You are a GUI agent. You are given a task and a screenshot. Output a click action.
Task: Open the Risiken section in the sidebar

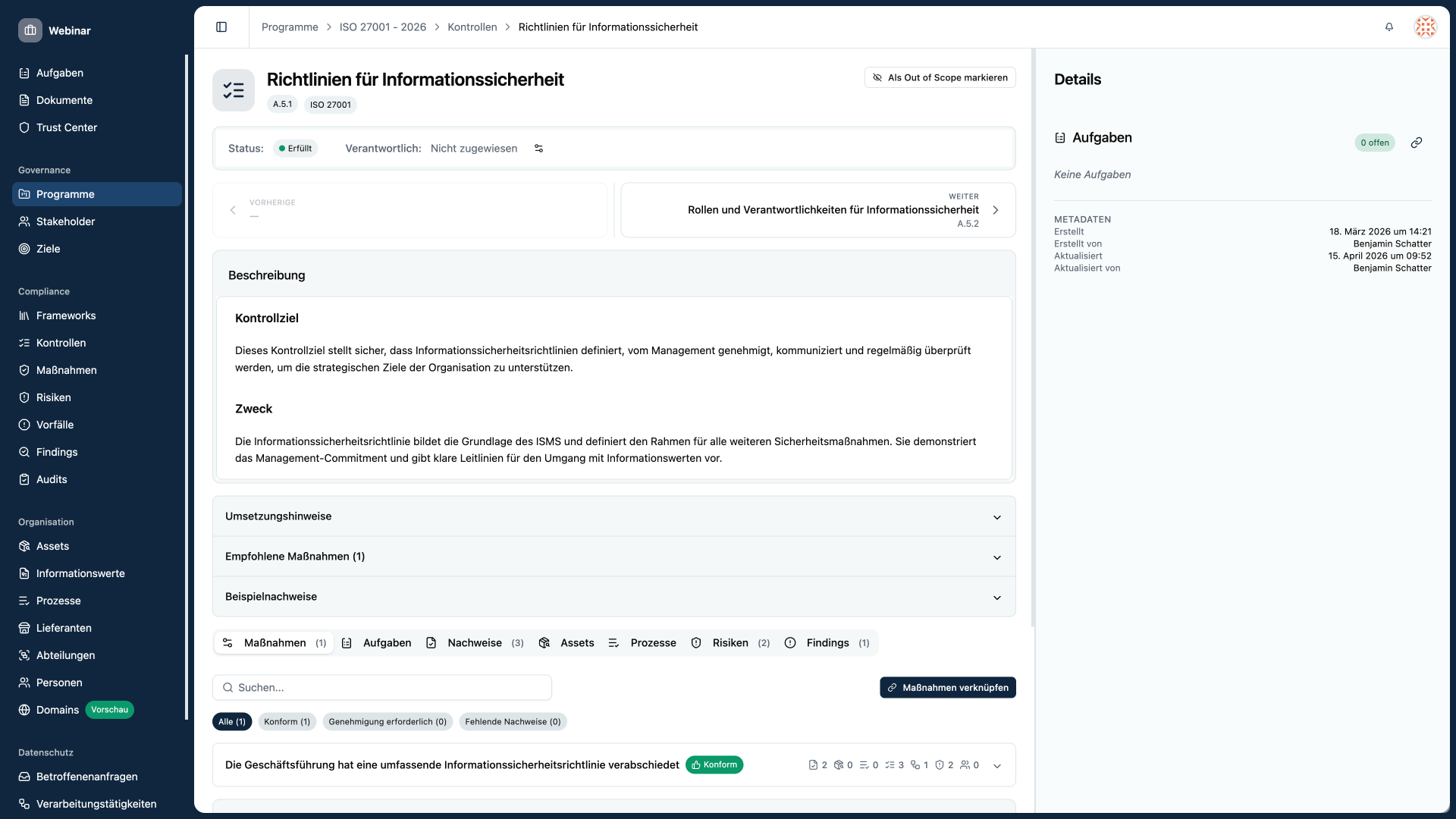pos(54,397)
